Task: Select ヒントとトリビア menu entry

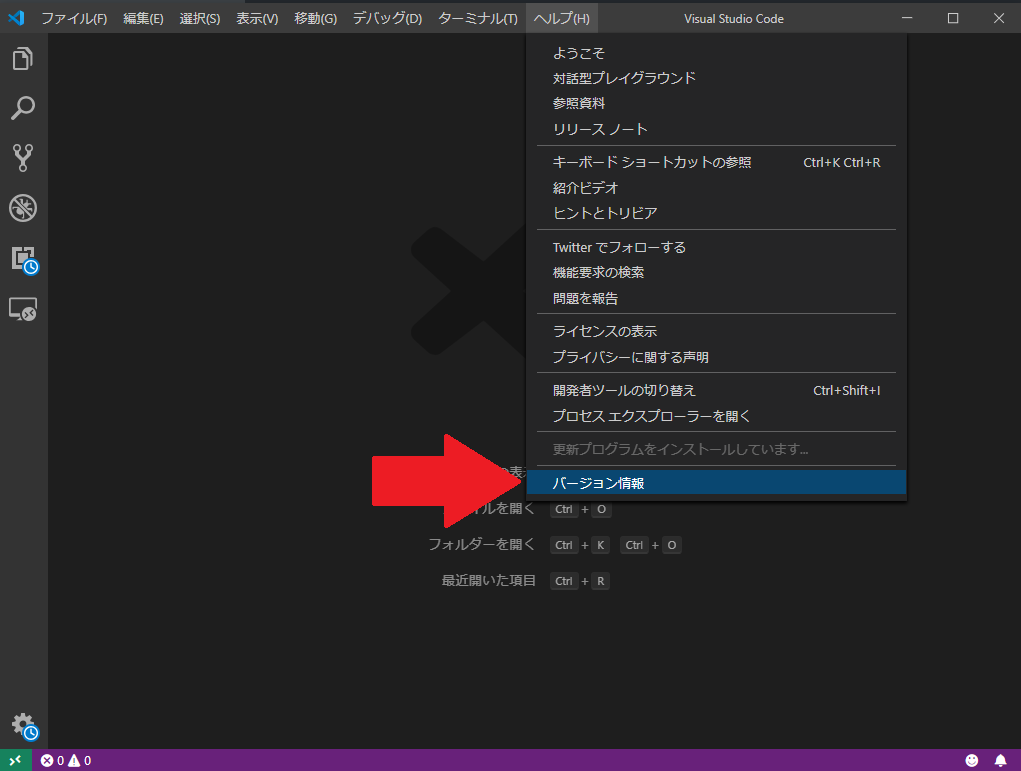Action: pyautogui.click(x=716, y=213)
